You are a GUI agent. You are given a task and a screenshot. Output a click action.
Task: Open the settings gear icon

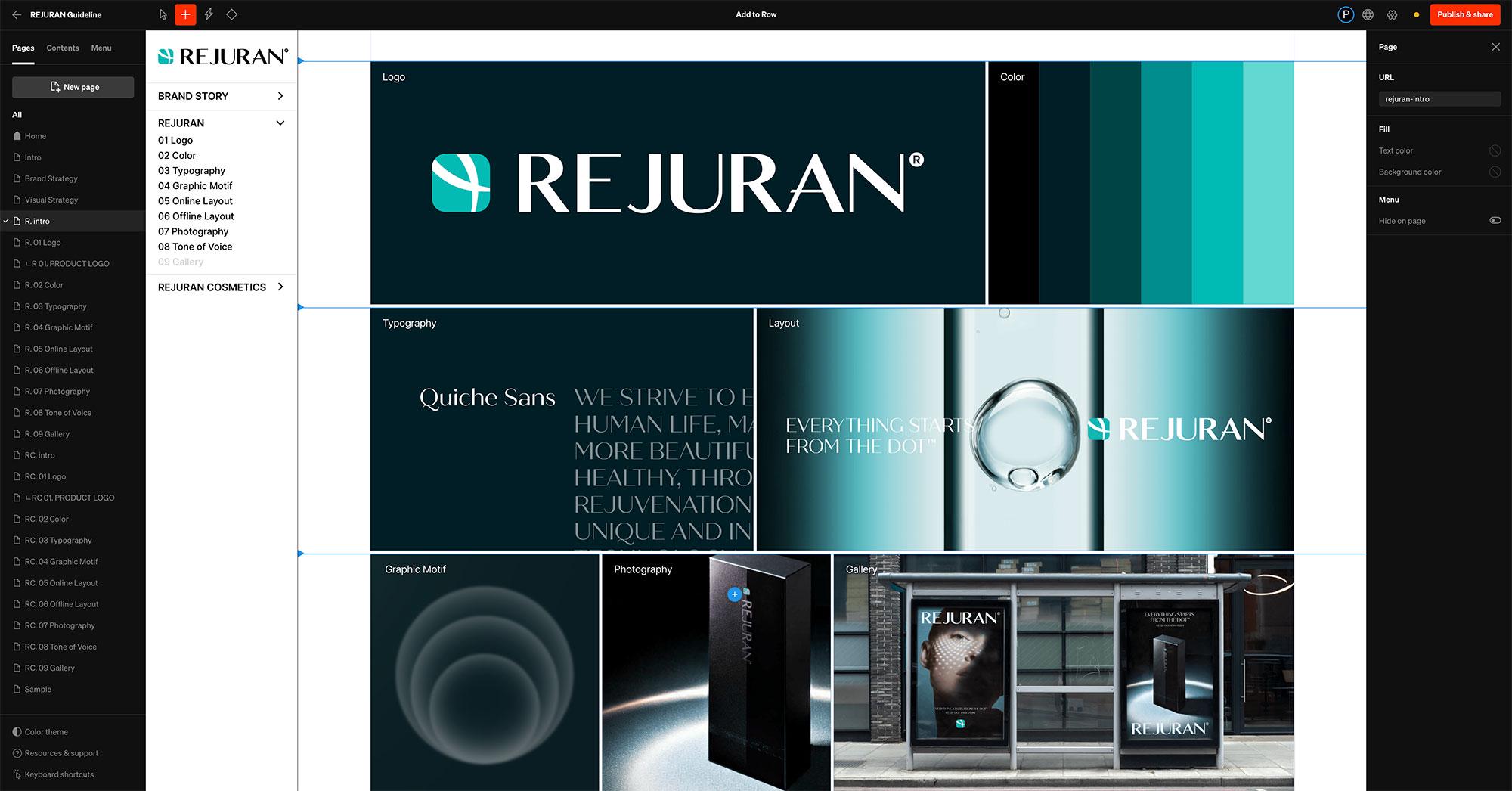[1392, 14]
